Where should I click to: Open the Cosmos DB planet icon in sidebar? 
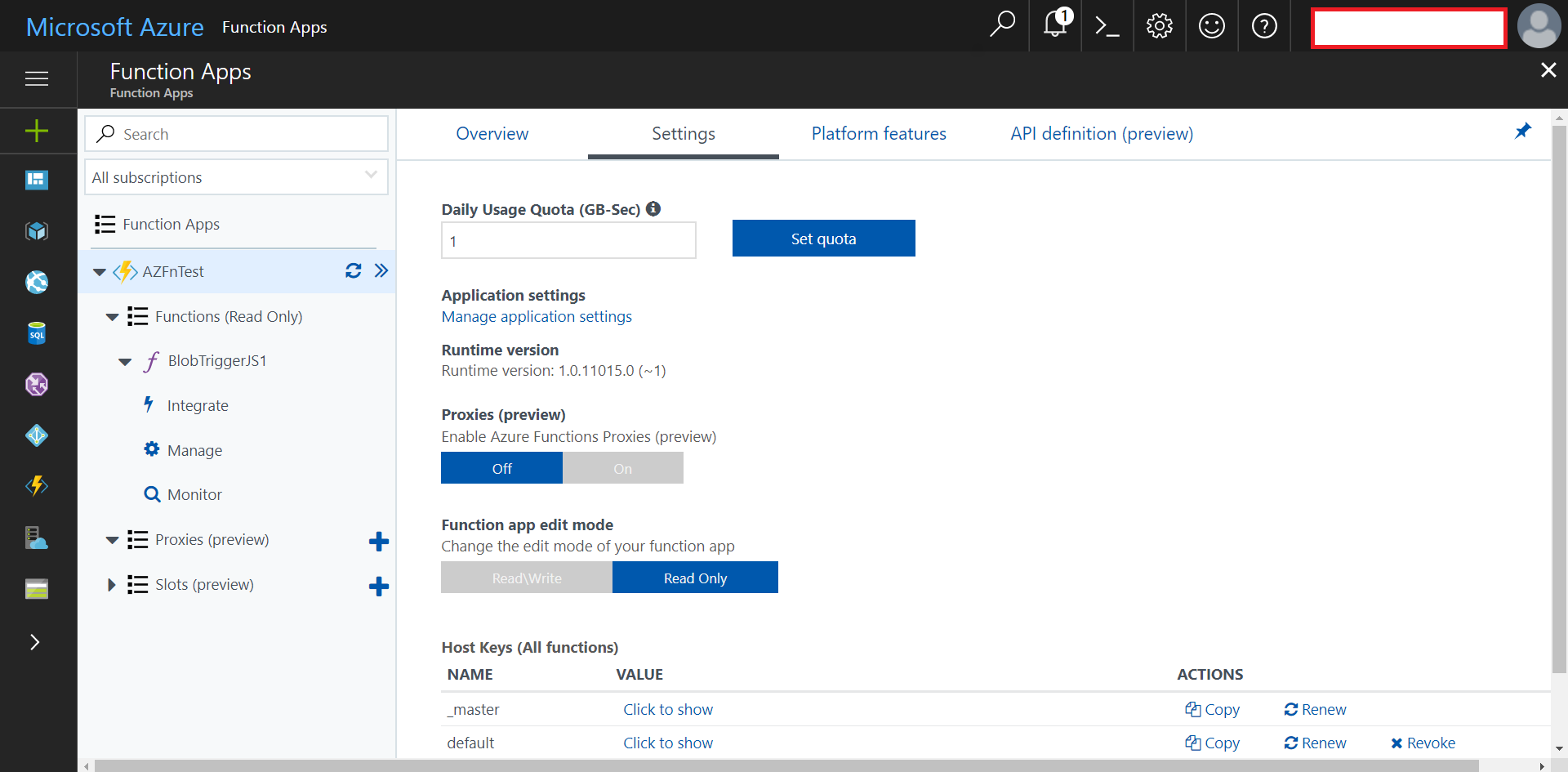click(37, 384)
